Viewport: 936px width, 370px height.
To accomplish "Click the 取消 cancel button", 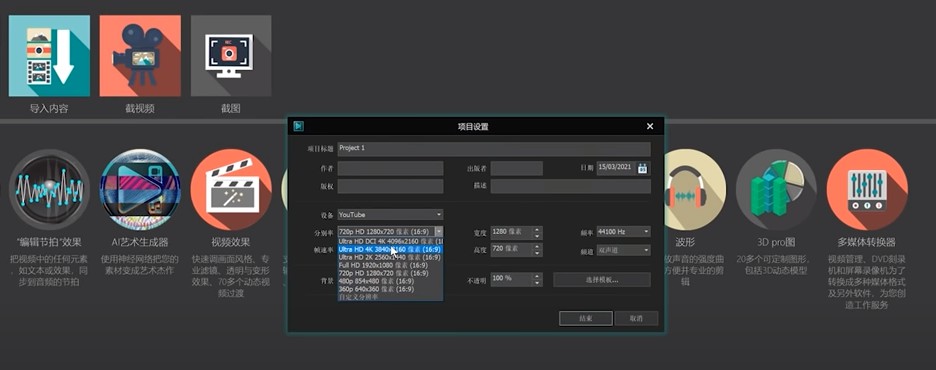I will 636,318.
